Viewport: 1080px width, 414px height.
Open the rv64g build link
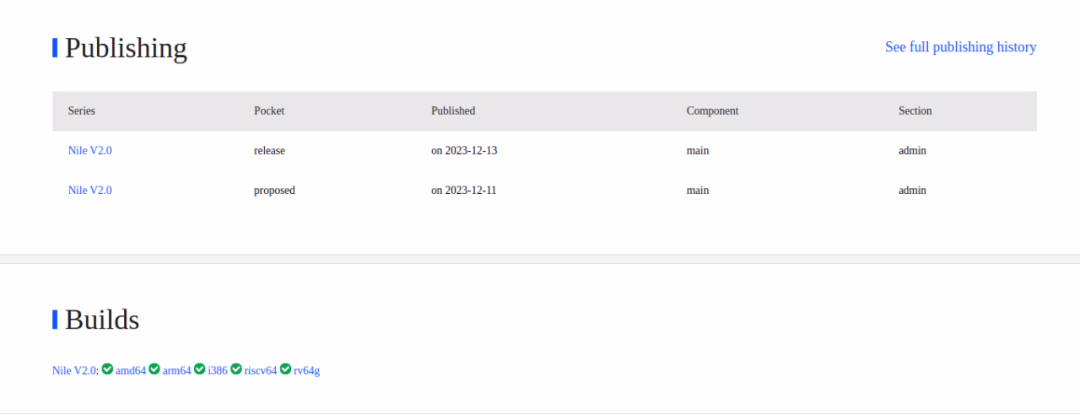[307, 371]
